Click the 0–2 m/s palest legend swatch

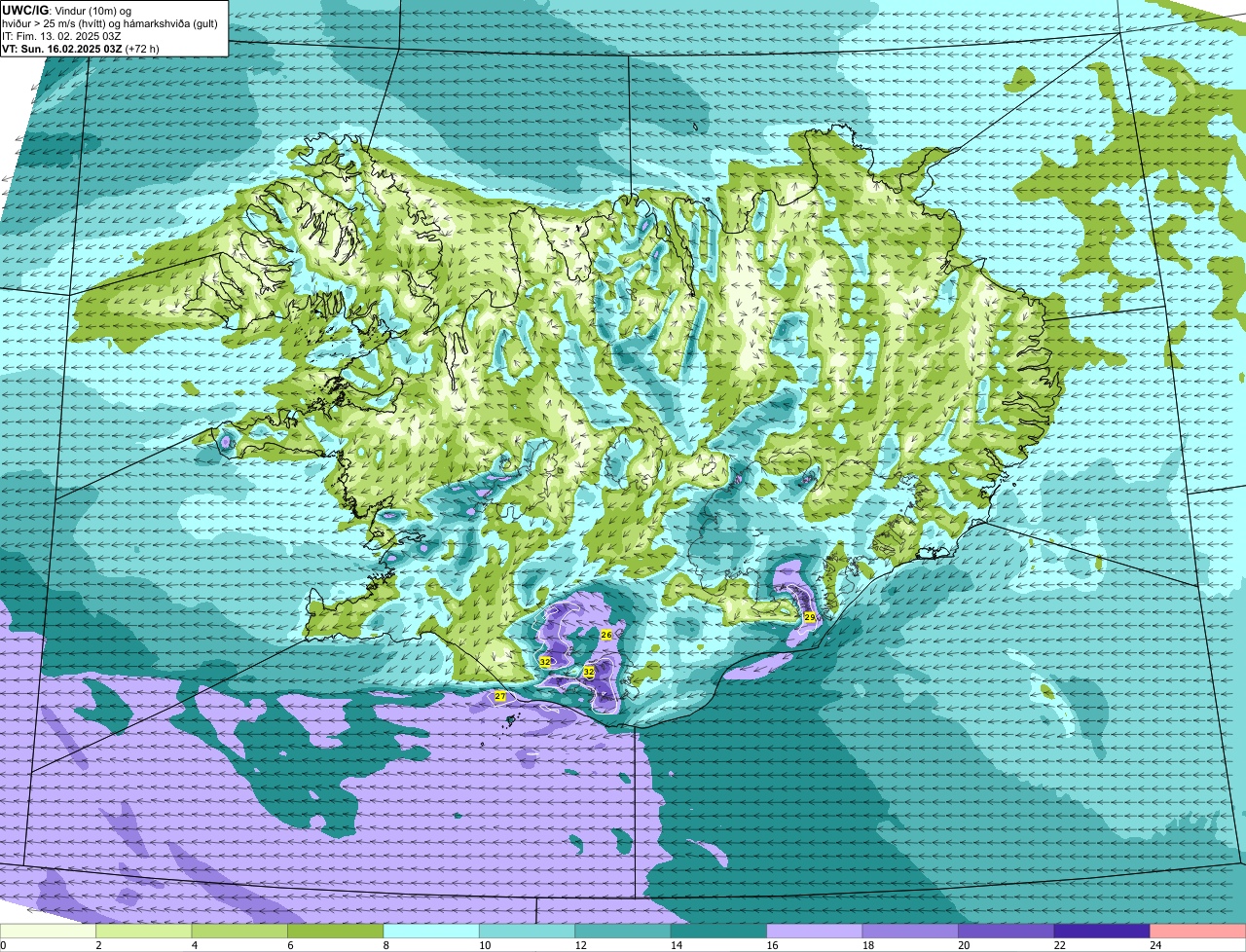coord(49,932)
